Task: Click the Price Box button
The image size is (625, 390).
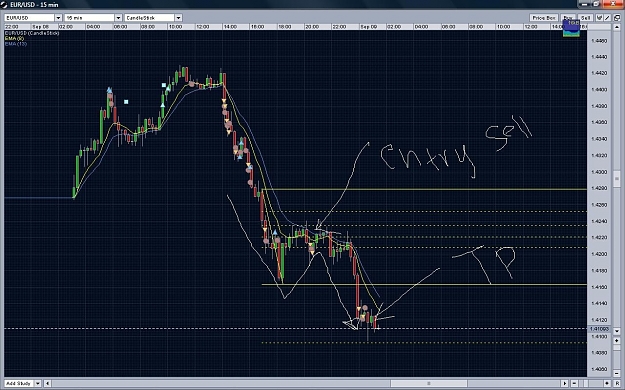Action: coord(544,18)
